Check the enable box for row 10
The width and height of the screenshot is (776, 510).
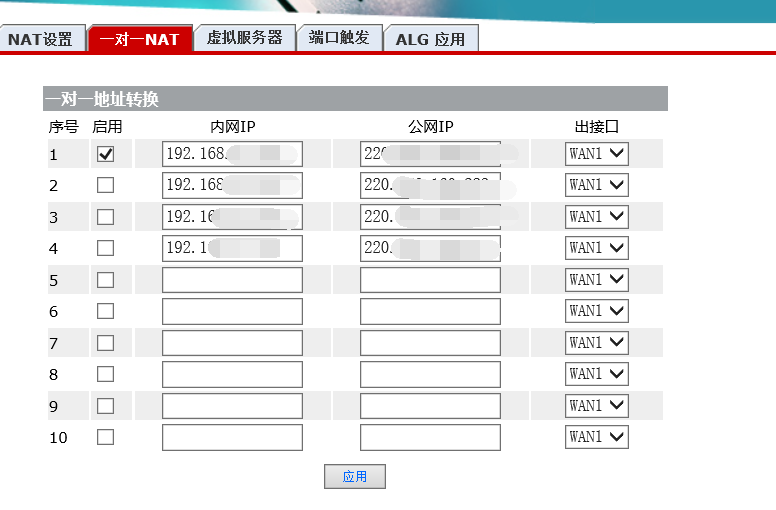[105, 437]
